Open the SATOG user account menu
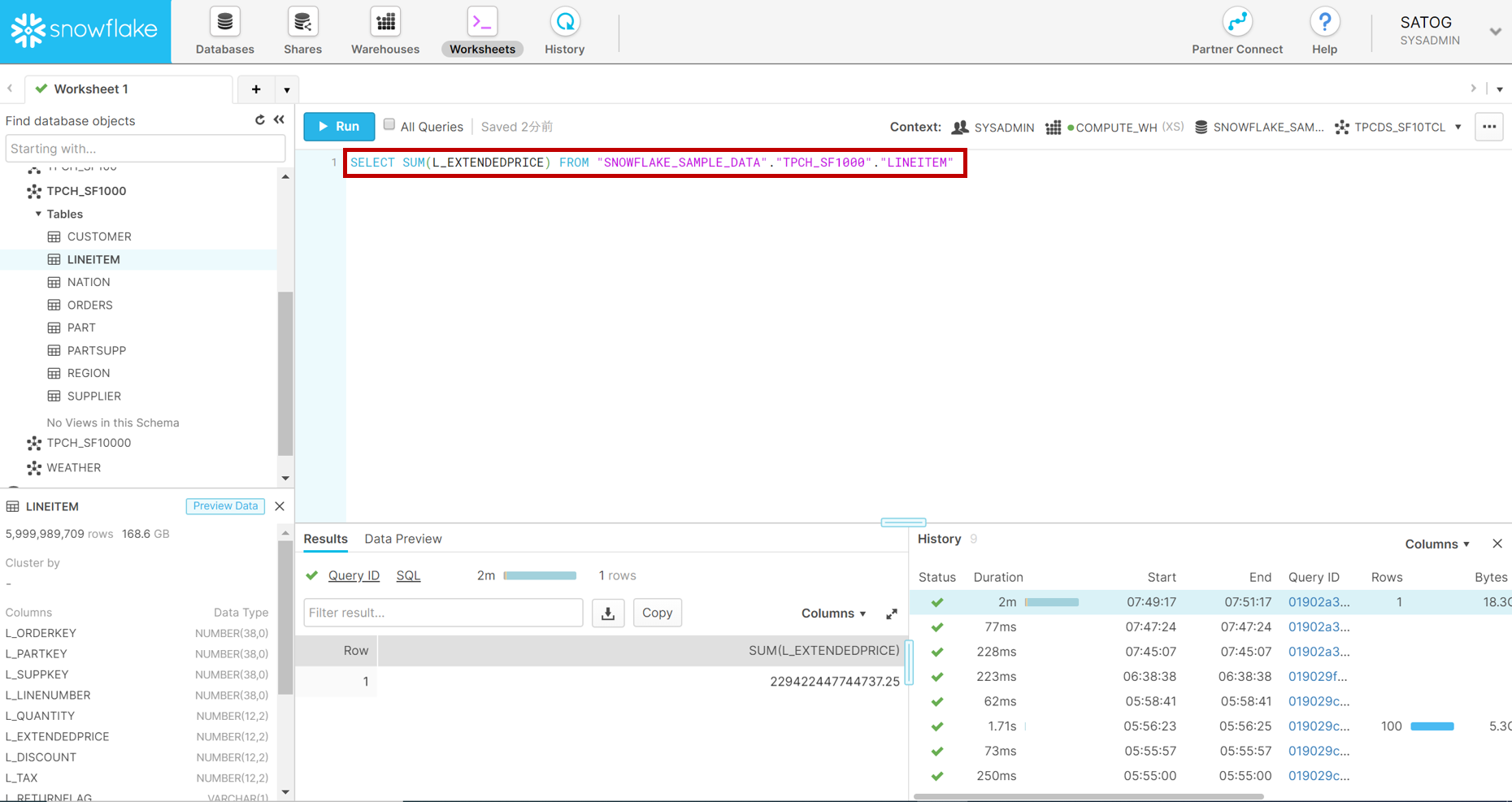 pos(1450,32)
